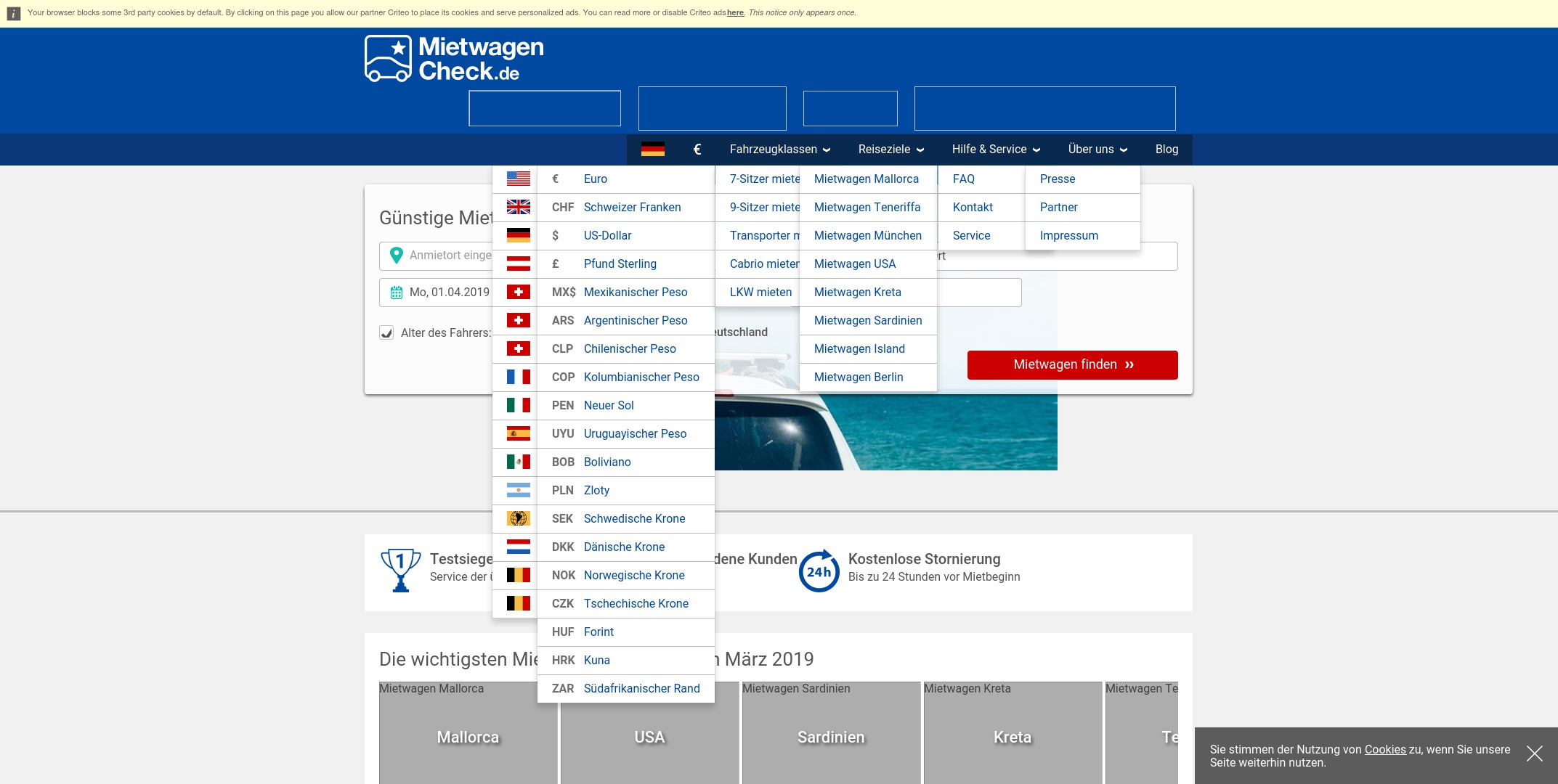The width and height of the screenshot is (1558, 784).
Task: Choose Norwegische Krone currency
Action: [625, 575]
